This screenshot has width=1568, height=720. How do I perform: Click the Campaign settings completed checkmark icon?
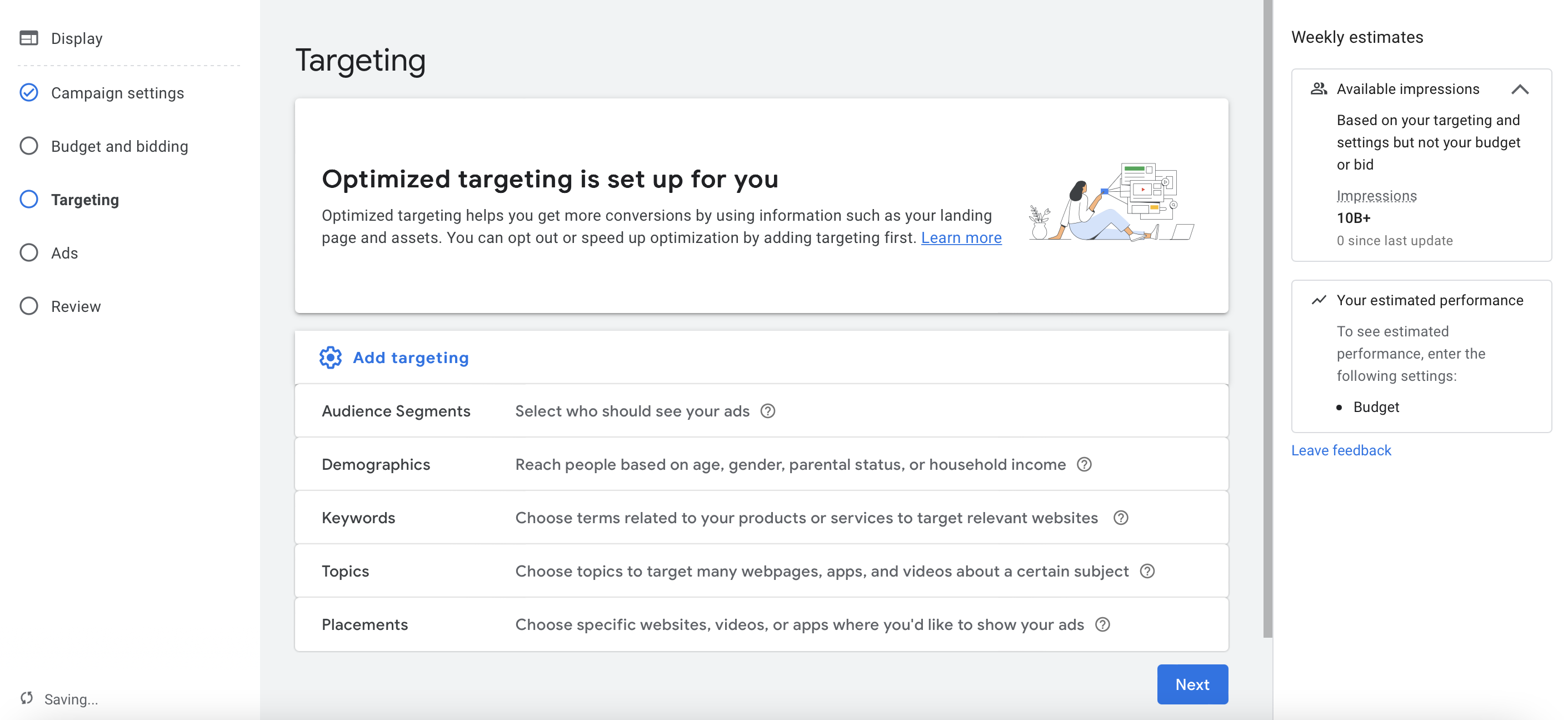[28, 93]
